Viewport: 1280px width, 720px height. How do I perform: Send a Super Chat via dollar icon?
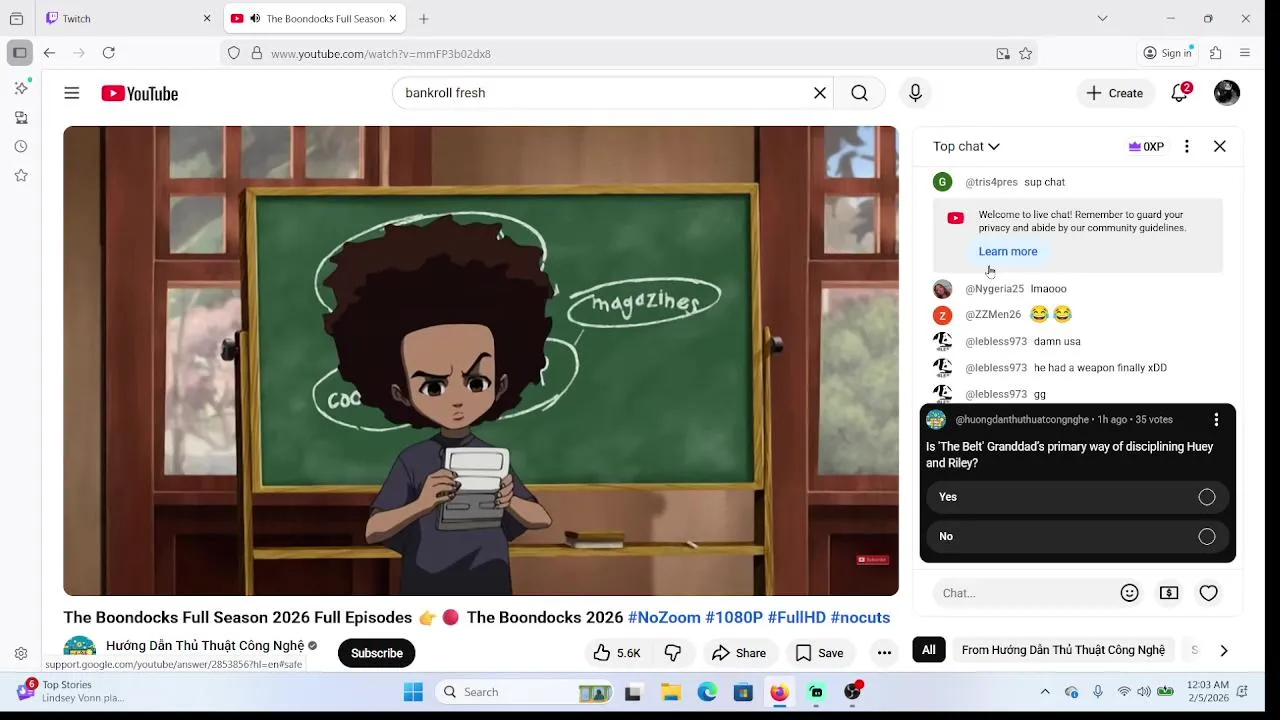coord(1169,593)
